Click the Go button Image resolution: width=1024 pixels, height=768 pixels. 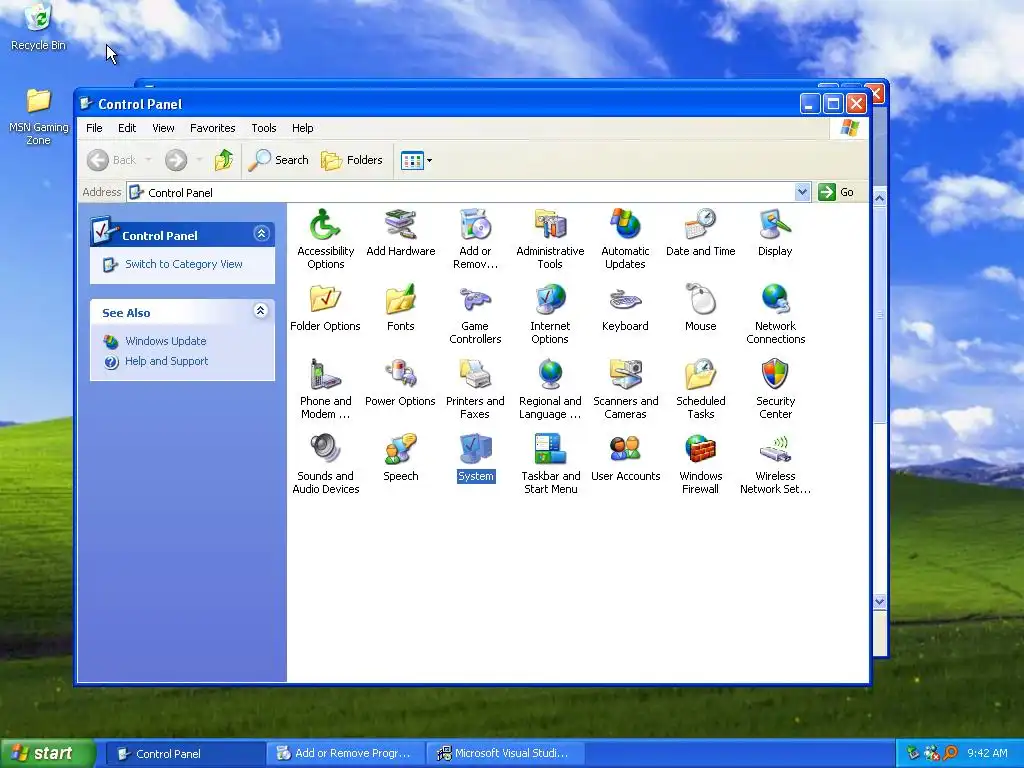click(x=837, y=192)
